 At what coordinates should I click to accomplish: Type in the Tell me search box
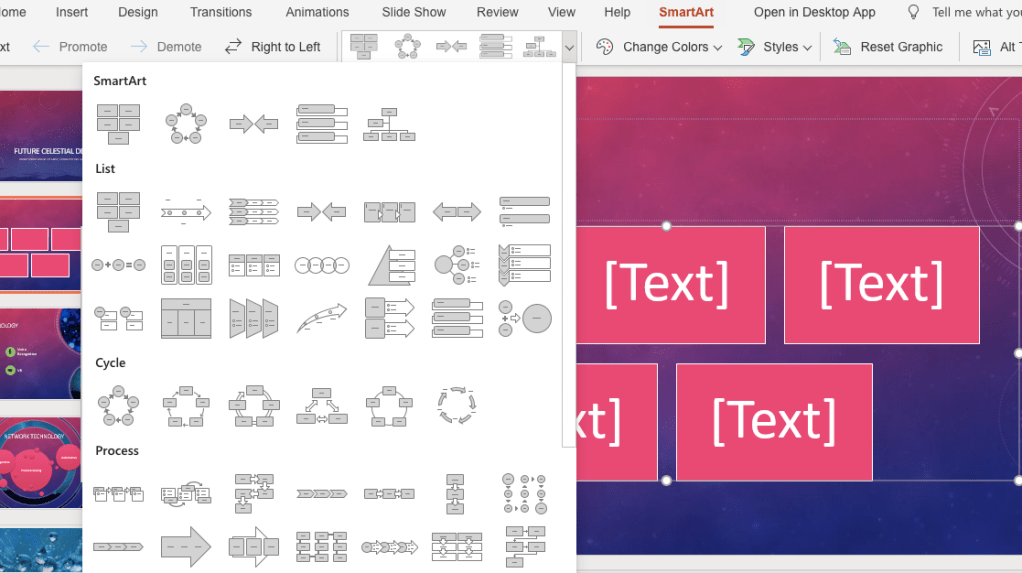(x=975, y=12)
